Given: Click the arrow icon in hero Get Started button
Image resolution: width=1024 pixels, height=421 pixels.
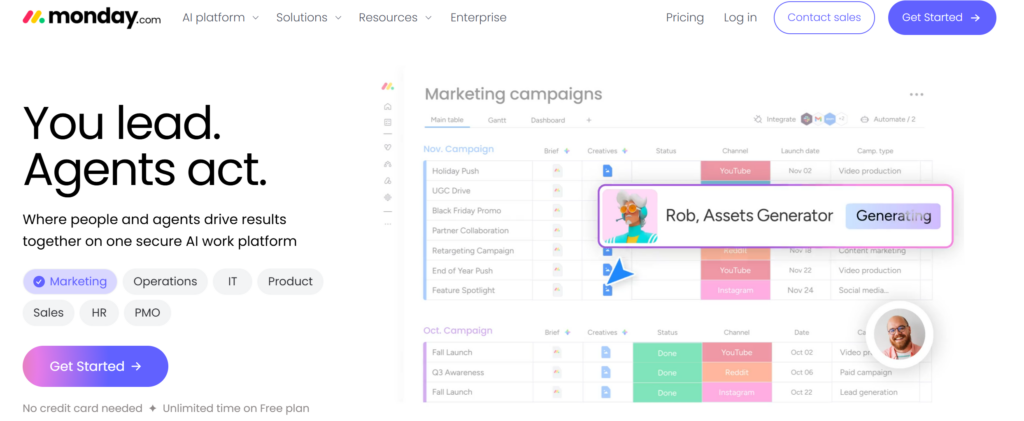Looking at the screenshot, I should (x=136, y=366).
